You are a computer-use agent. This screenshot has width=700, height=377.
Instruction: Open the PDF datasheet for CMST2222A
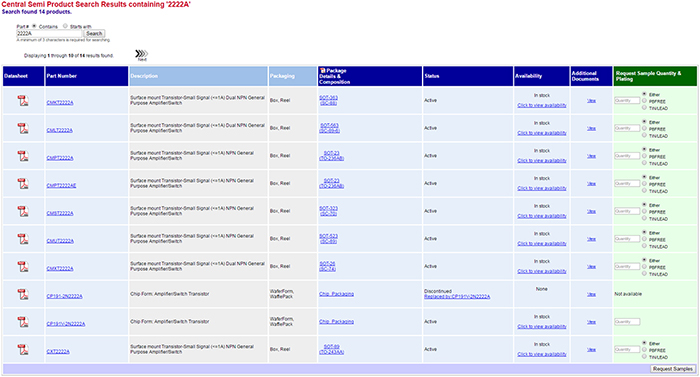tap(23, 211)
